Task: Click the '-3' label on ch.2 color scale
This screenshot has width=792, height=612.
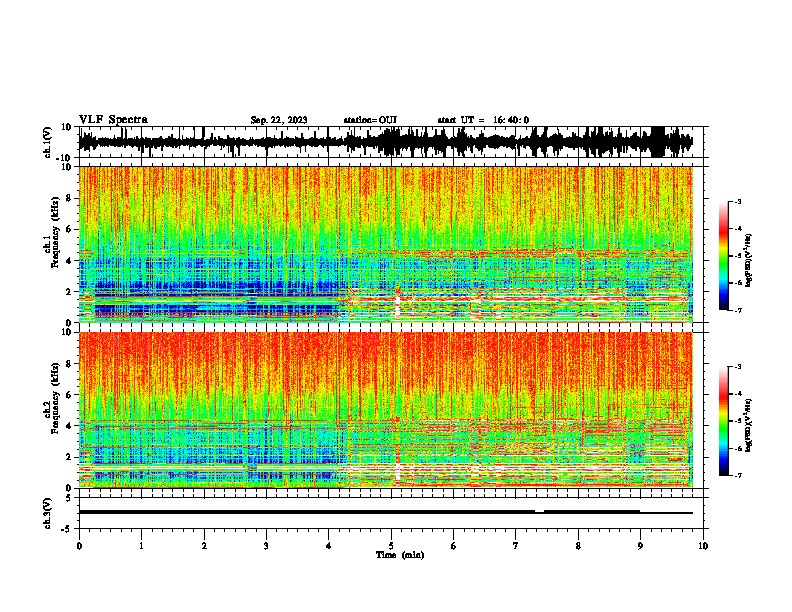Action: [x=737, y=367]
